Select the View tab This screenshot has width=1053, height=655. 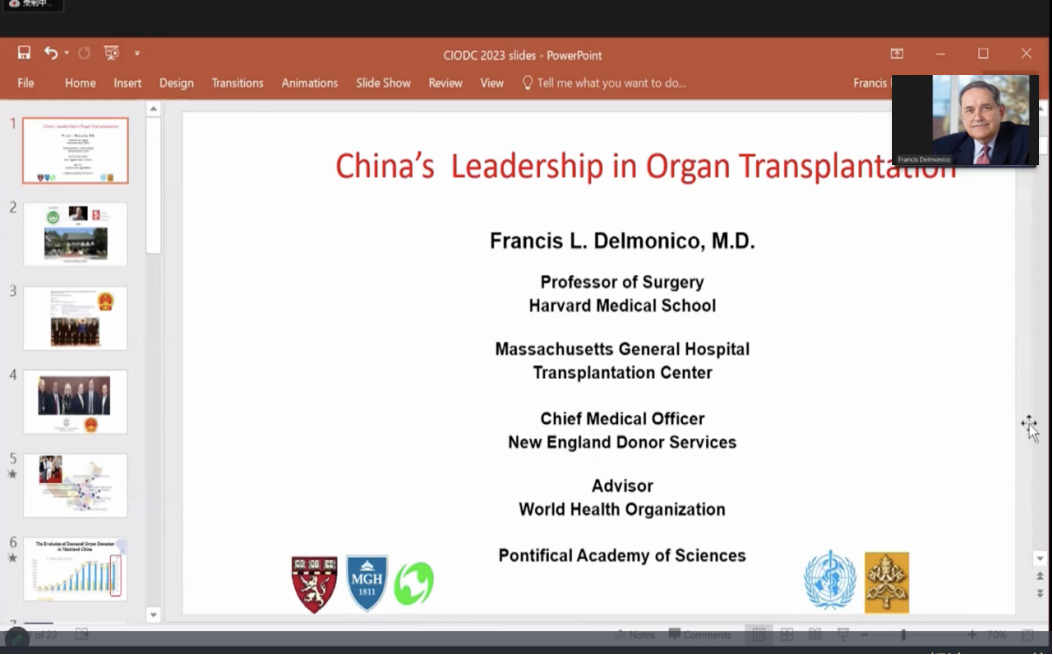pyautogui.click(x=492, y=83)
